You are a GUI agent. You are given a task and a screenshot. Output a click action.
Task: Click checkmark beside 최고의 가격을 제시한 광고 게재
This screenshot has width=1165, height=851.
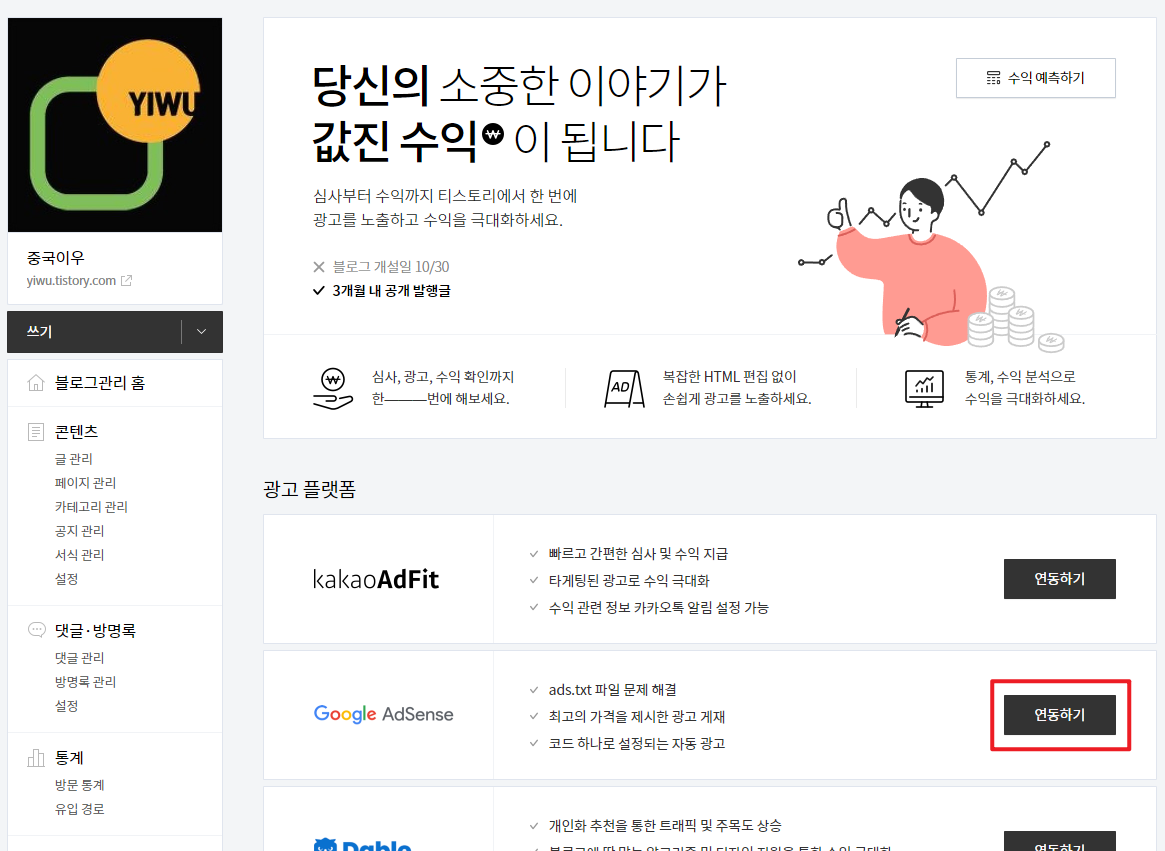click(533, 716)
